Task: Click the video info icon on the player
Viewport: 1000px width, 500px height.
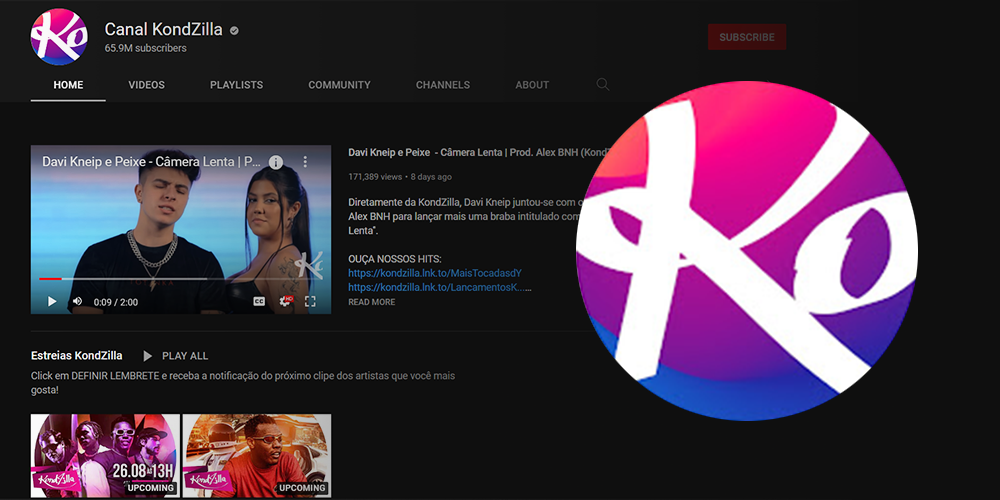Action: (x=276, y=162)
